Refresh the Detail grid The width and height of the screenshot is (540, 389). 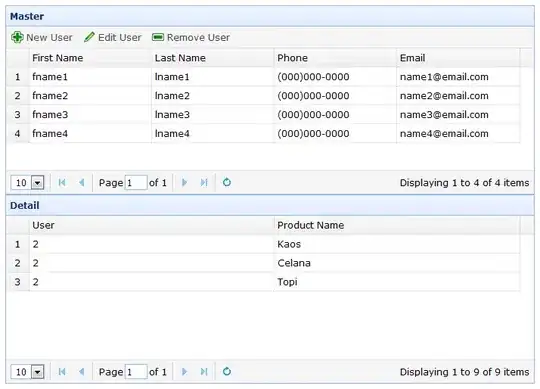click(227, 371)
